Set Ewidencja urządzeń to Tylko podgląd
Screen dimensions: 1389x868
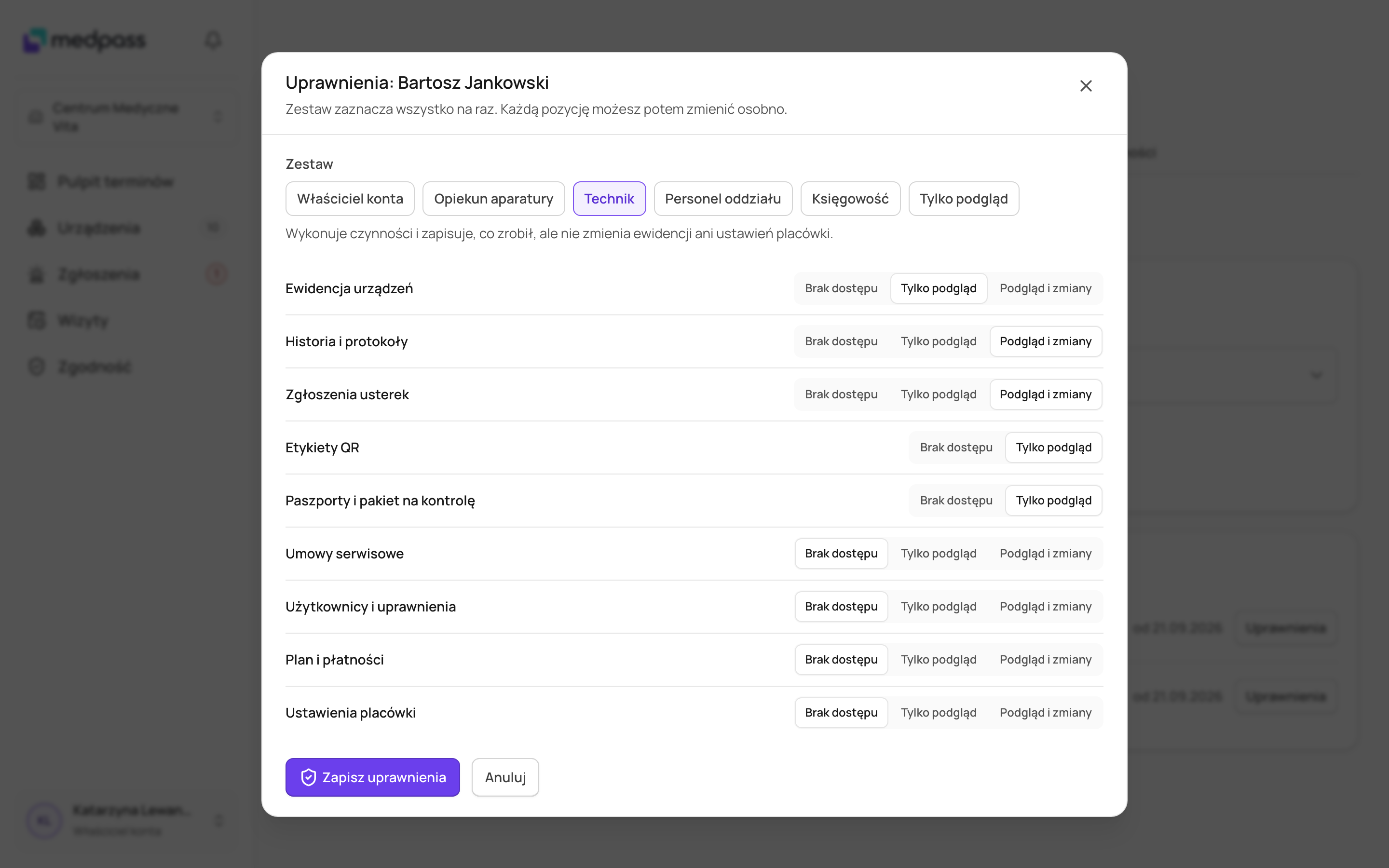click(x=939, y=288)
